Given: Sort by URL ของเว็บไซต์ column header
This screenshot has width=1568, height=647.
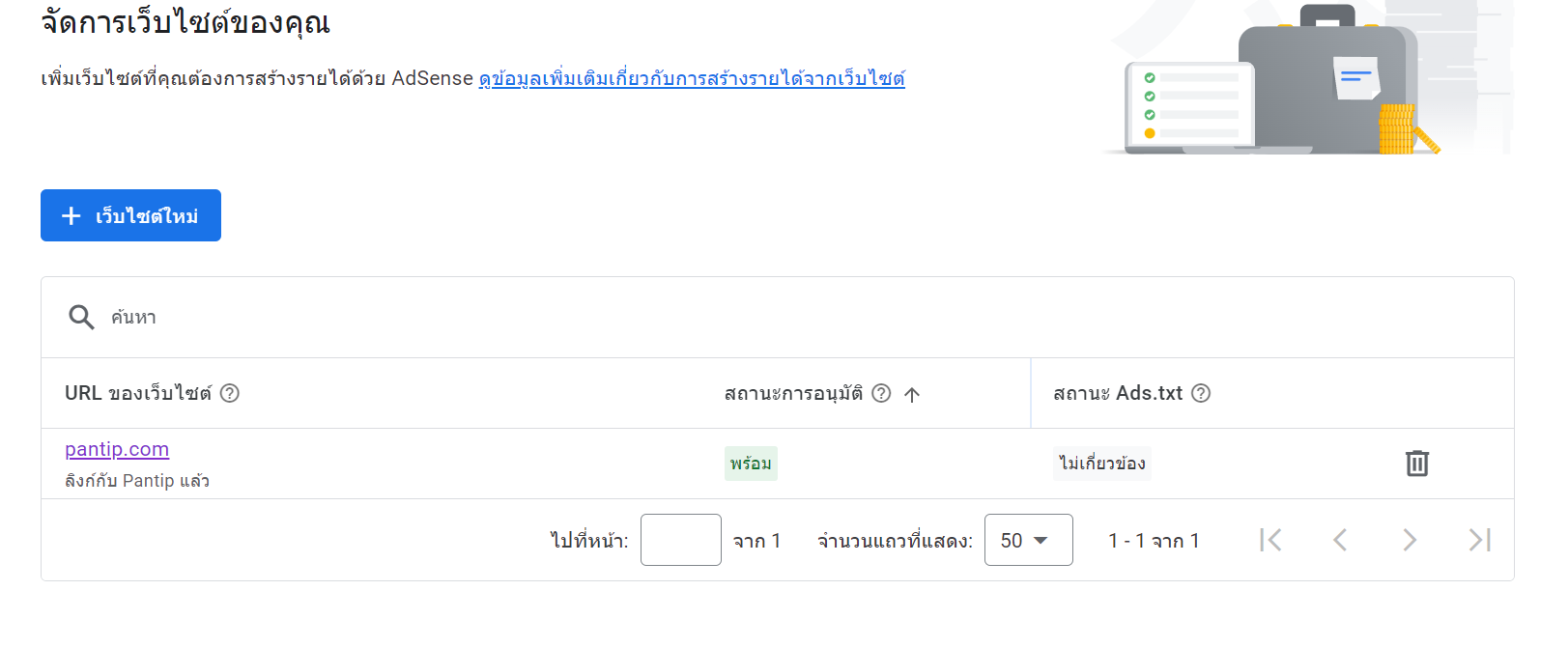Looking at the screenshot, I should pyautogui.click(x=137, y=393).
